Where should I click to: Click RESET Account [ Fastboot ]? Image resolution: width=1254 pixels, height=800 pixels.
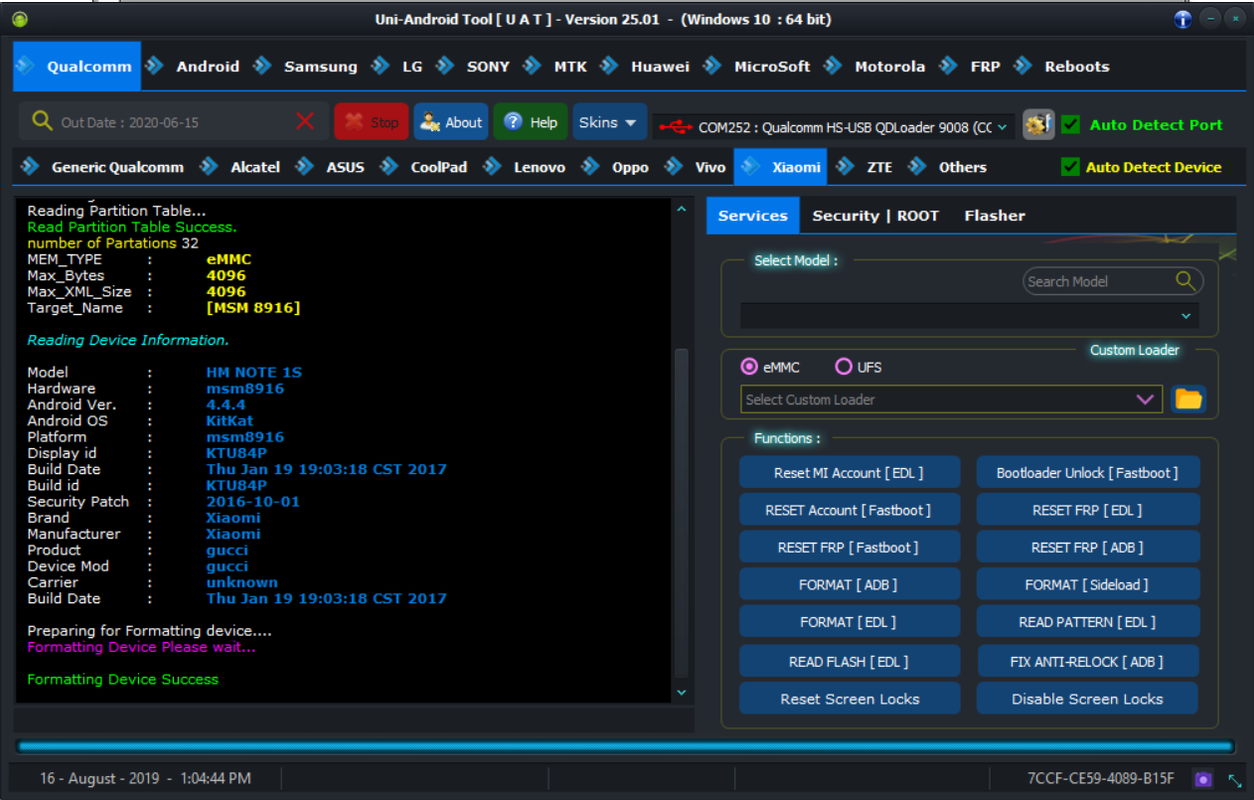point(849,510)
